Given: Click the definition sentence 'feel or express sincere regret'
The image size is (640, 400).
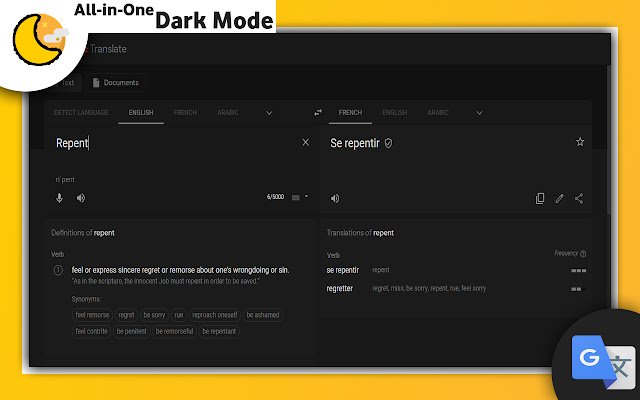Looking at the screenshot, I should [x=180, y=270].
